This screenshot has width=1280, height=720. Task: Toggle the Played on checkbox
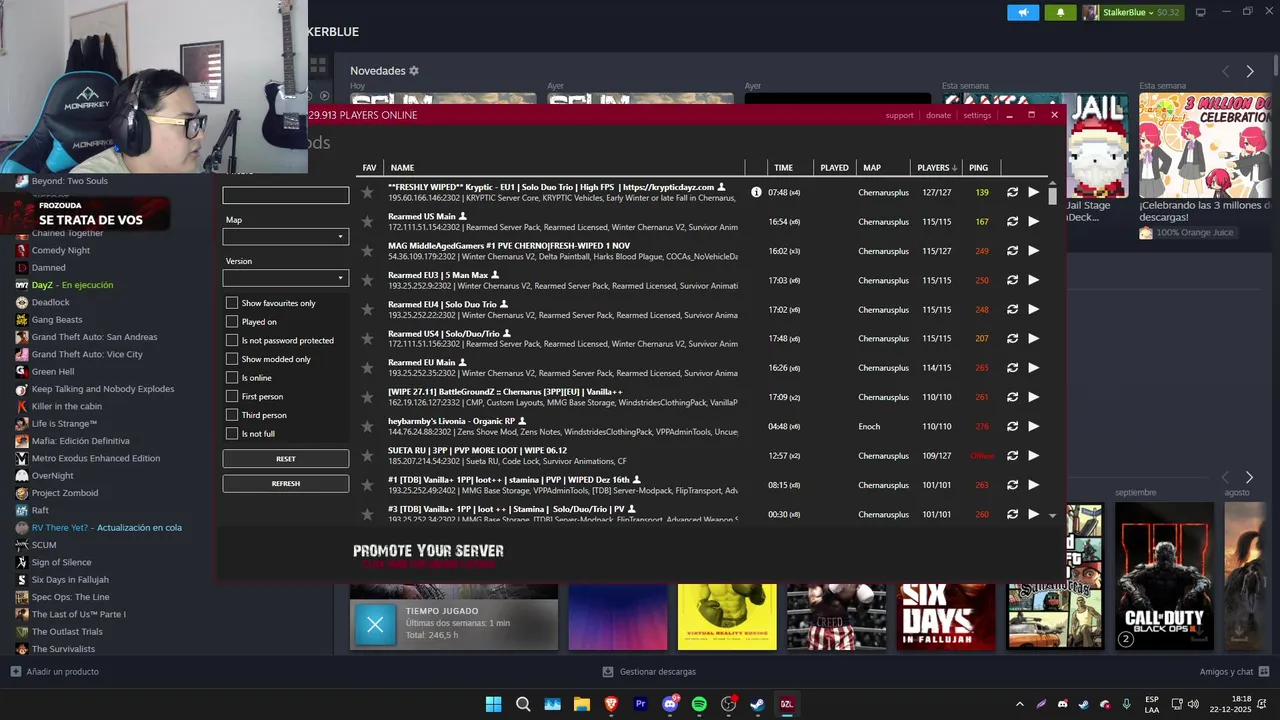click(x=232, y=322)
